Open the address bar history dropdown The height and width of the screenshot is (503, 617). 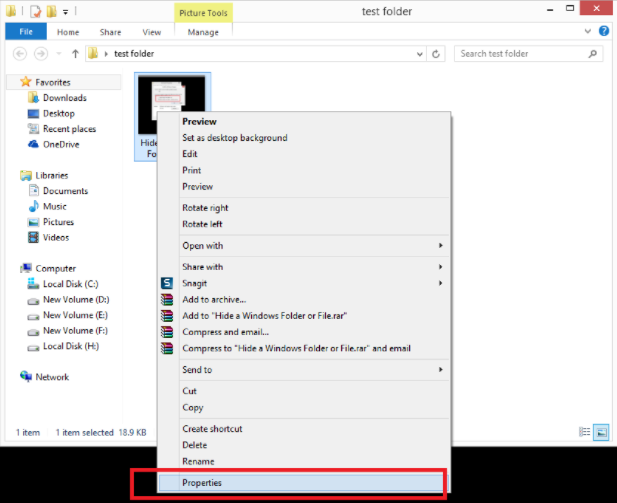(x=419, y=54)
